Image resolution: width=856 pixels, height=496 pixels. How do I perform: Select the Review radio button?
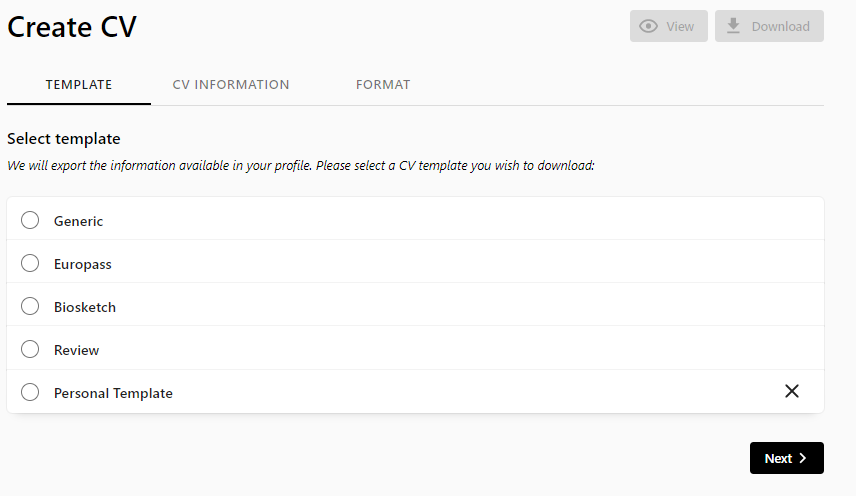(x=30, y=349)
